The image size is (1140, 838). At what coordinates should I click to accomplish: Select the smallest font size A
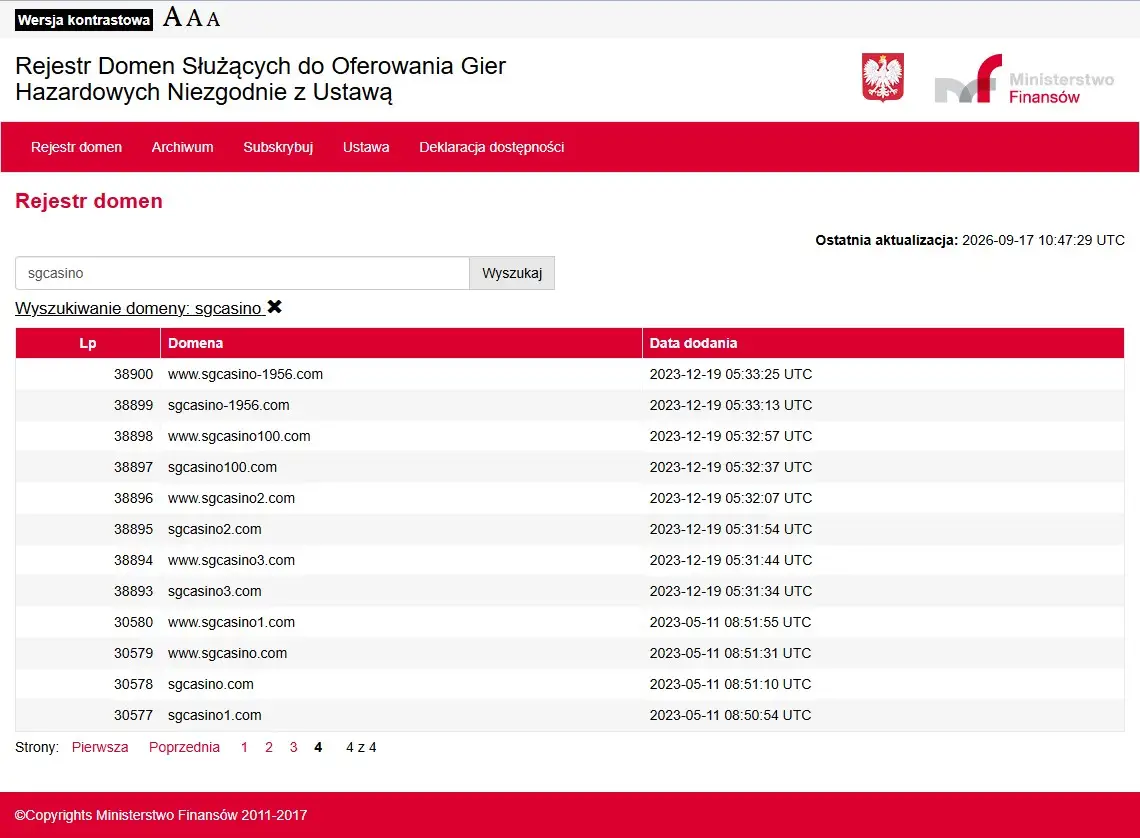point(213,19)
